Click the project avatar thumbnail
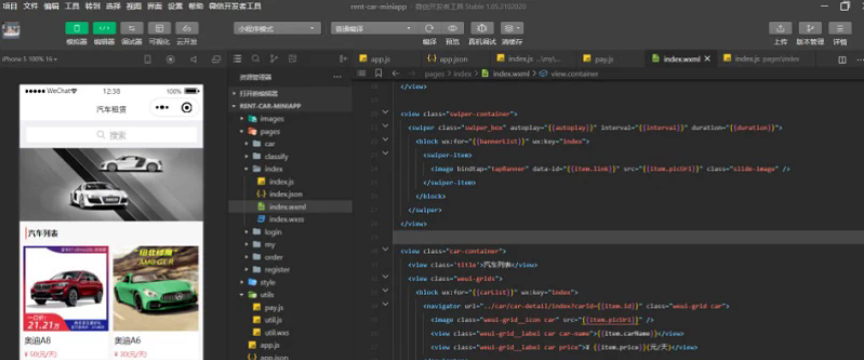Screen dimensions: 864x360 pos(11,30)
